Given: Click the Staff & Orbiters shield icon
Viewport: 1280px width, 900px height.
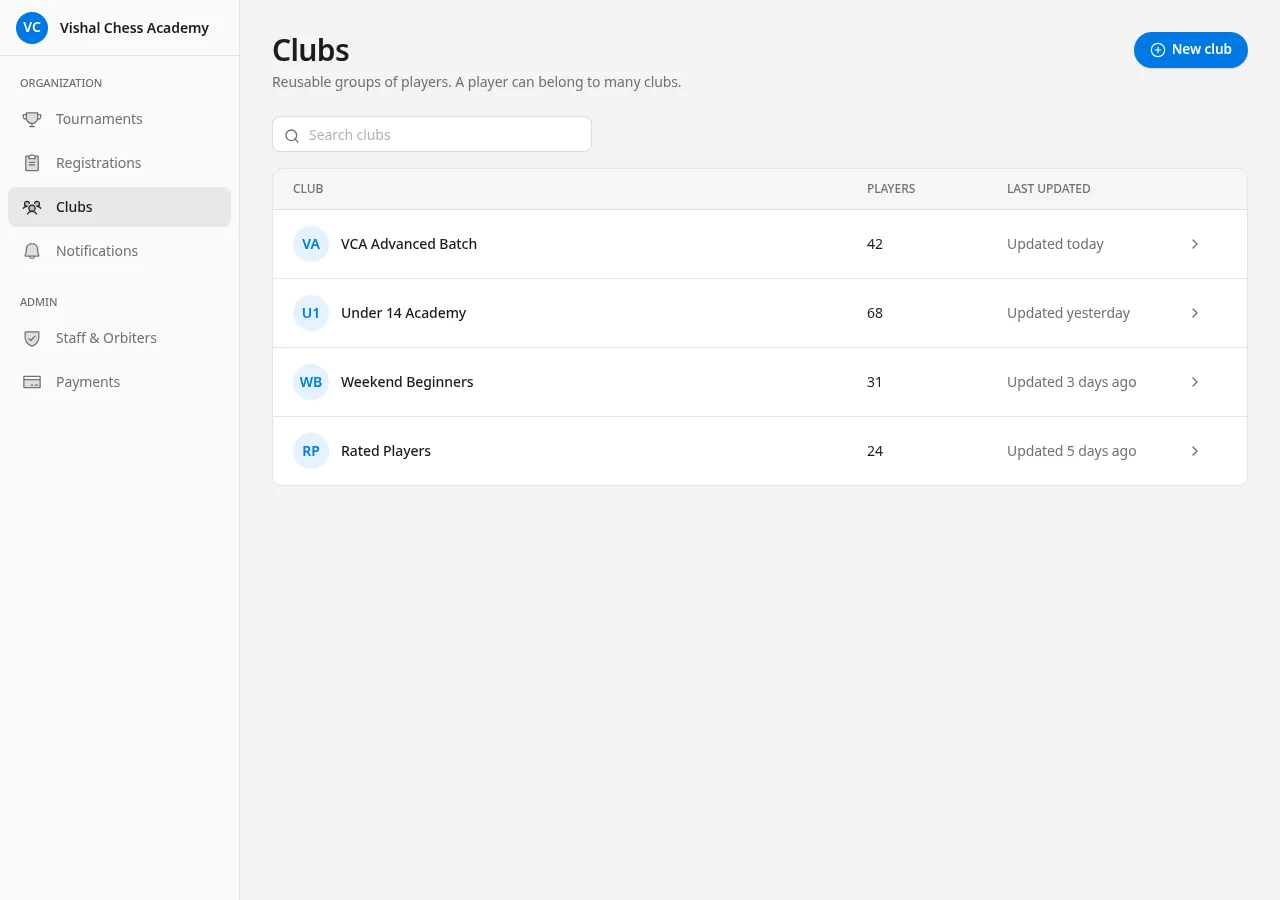Looking at the screenshot, I should (32, 338).
